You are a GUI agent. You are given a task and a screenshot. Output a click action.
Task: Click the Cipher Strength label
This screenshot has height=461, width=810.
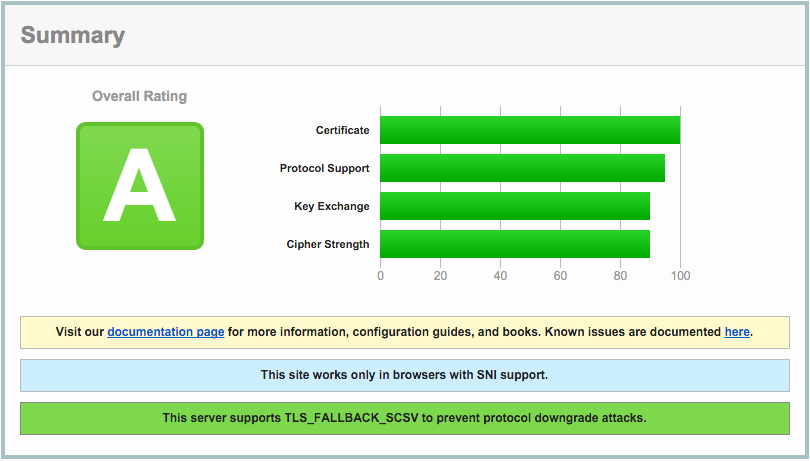click(328, 244)
